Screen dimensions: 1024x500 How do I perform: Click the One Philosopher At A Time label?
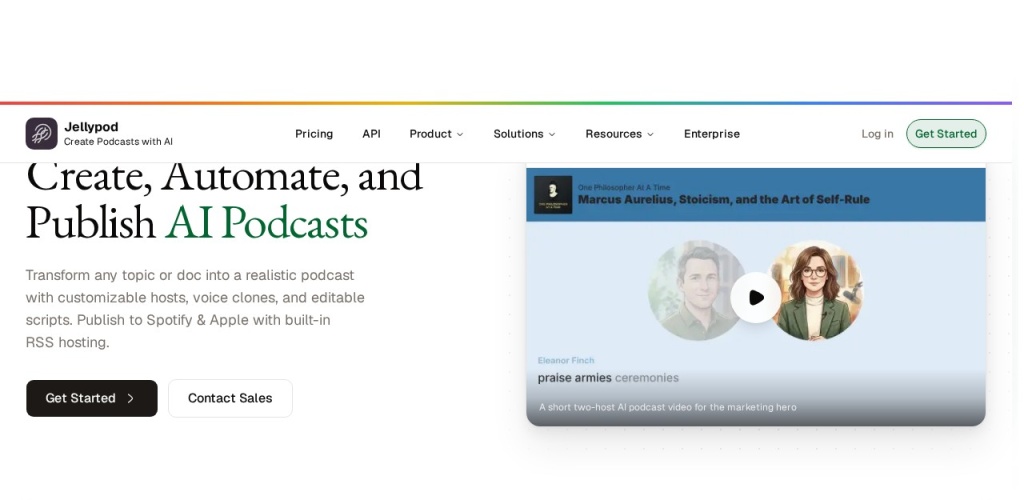click(624, 187)
